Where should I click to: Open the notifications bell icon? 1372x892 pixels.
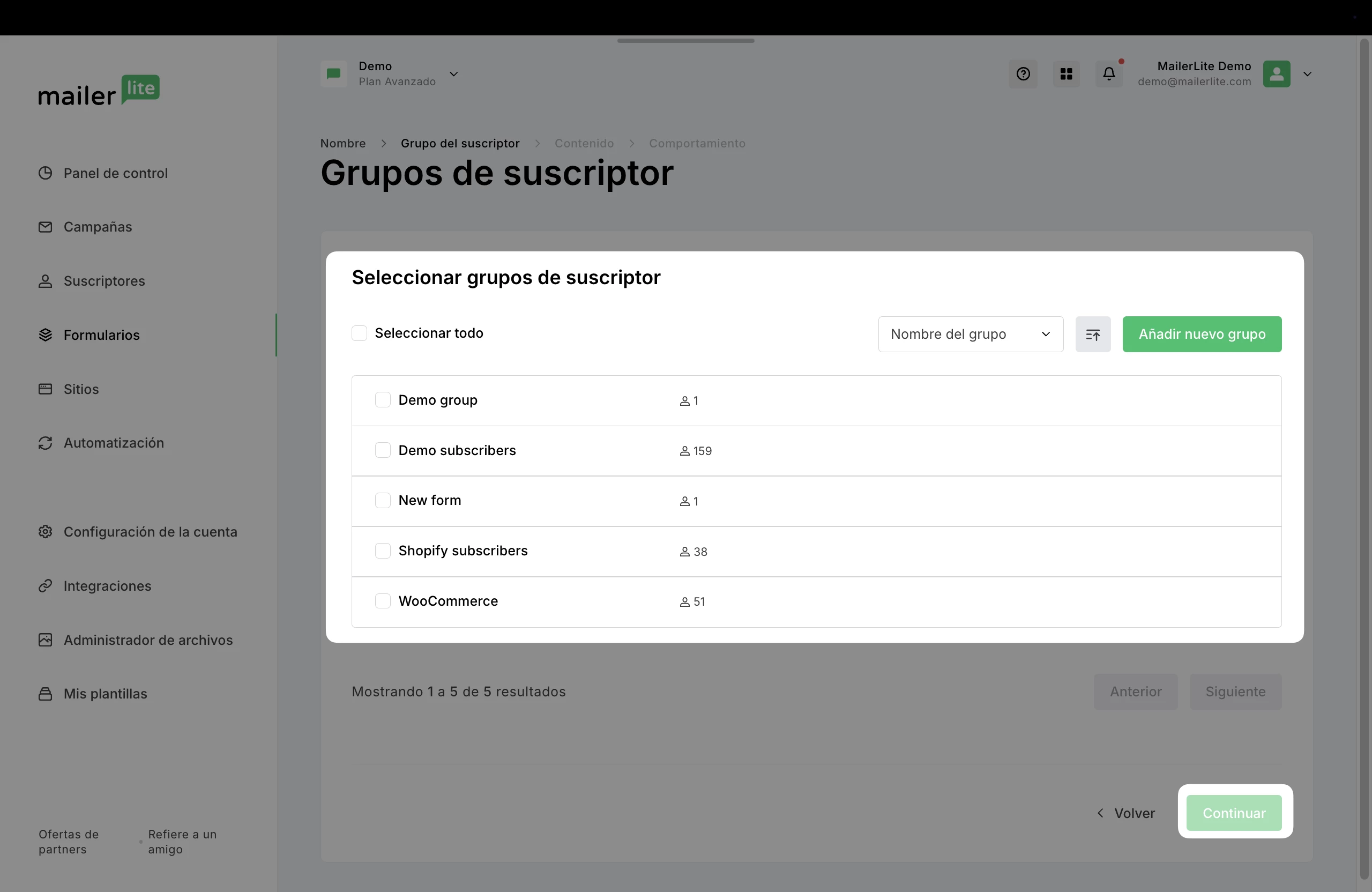(1108, 74)
